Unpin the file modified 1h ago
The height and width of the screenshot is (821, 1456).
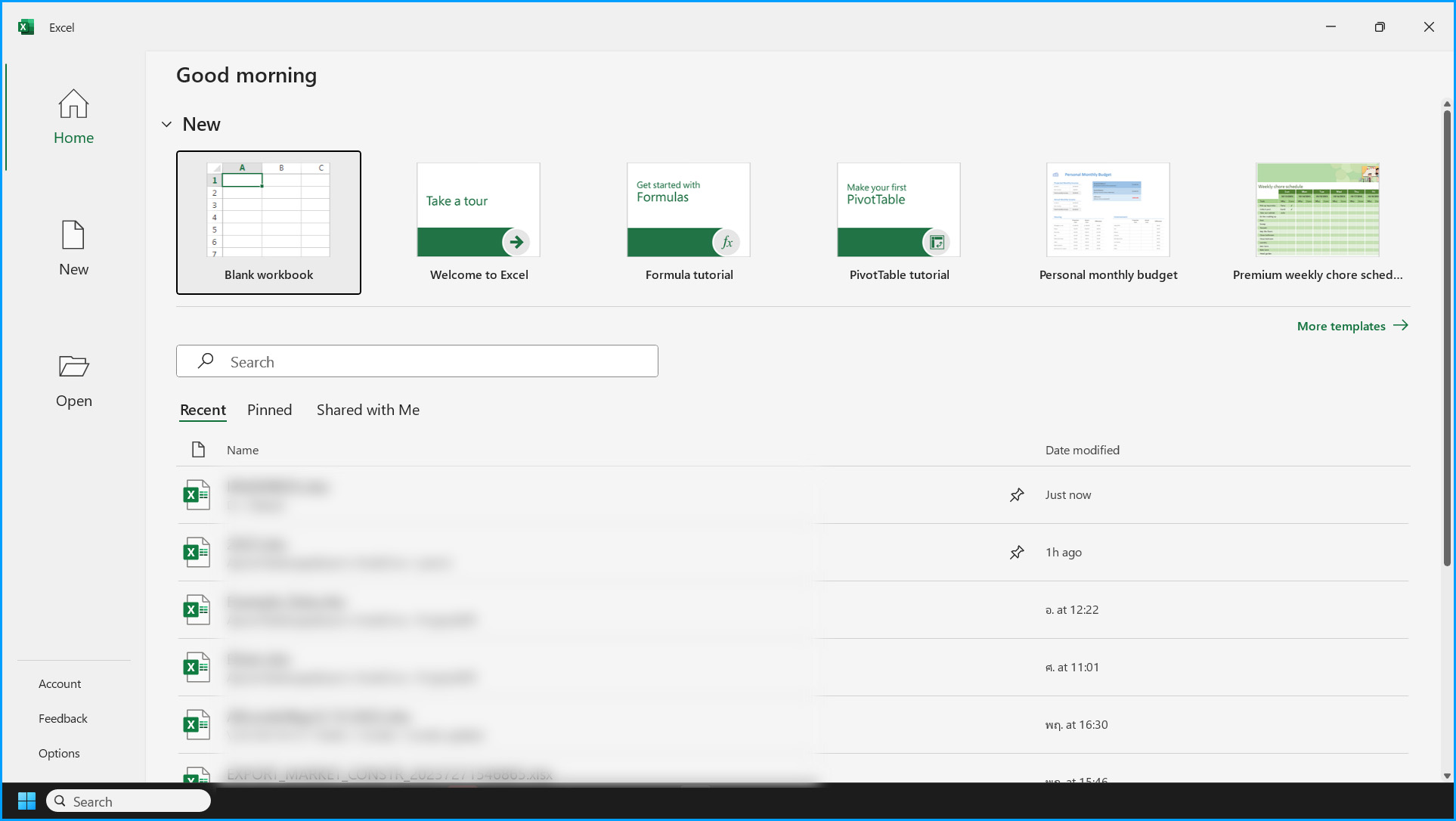tap(1017, 552)
